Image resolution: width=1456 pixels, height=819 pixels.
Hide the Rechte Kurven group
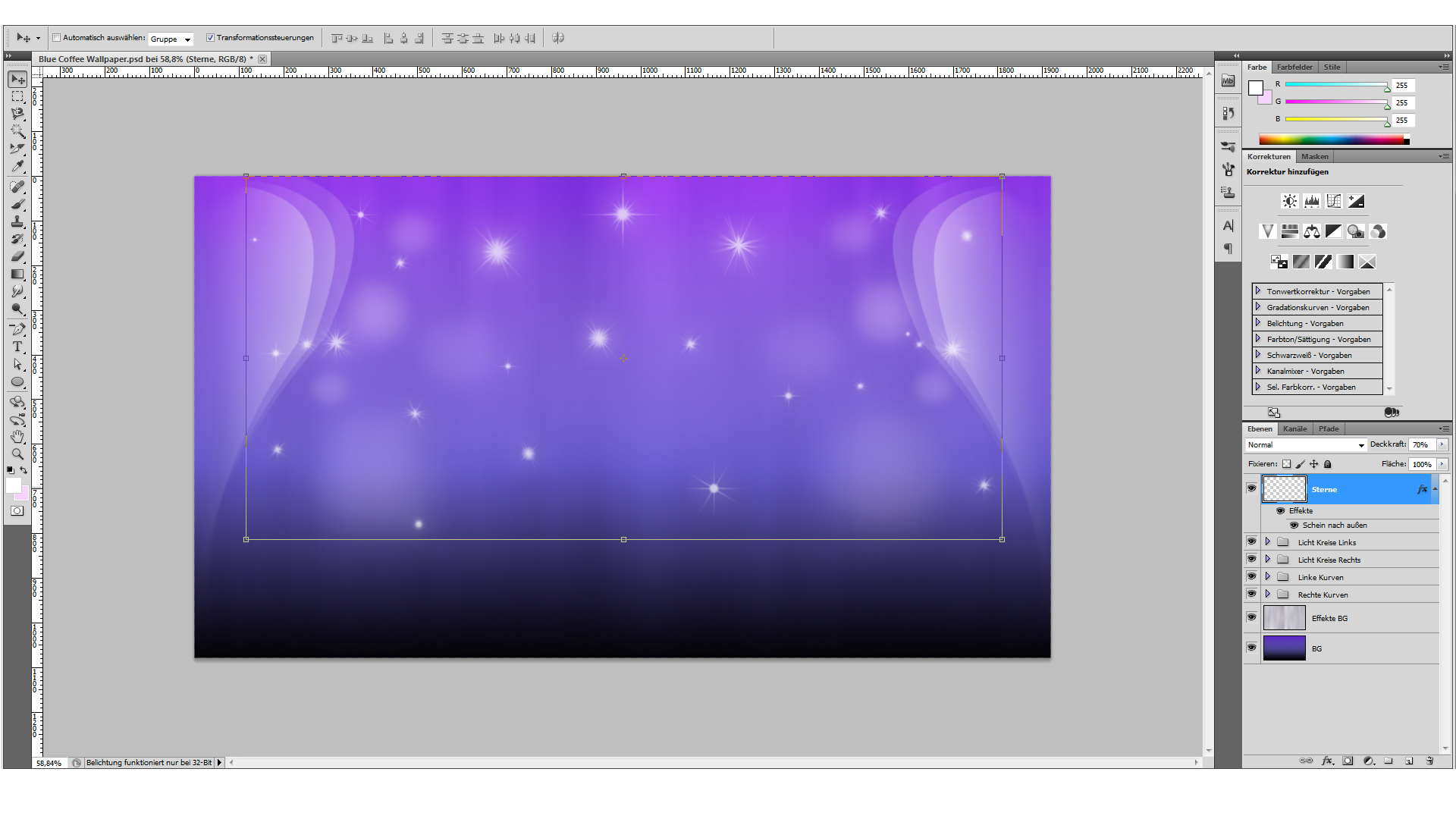(x=1251, y=594)
